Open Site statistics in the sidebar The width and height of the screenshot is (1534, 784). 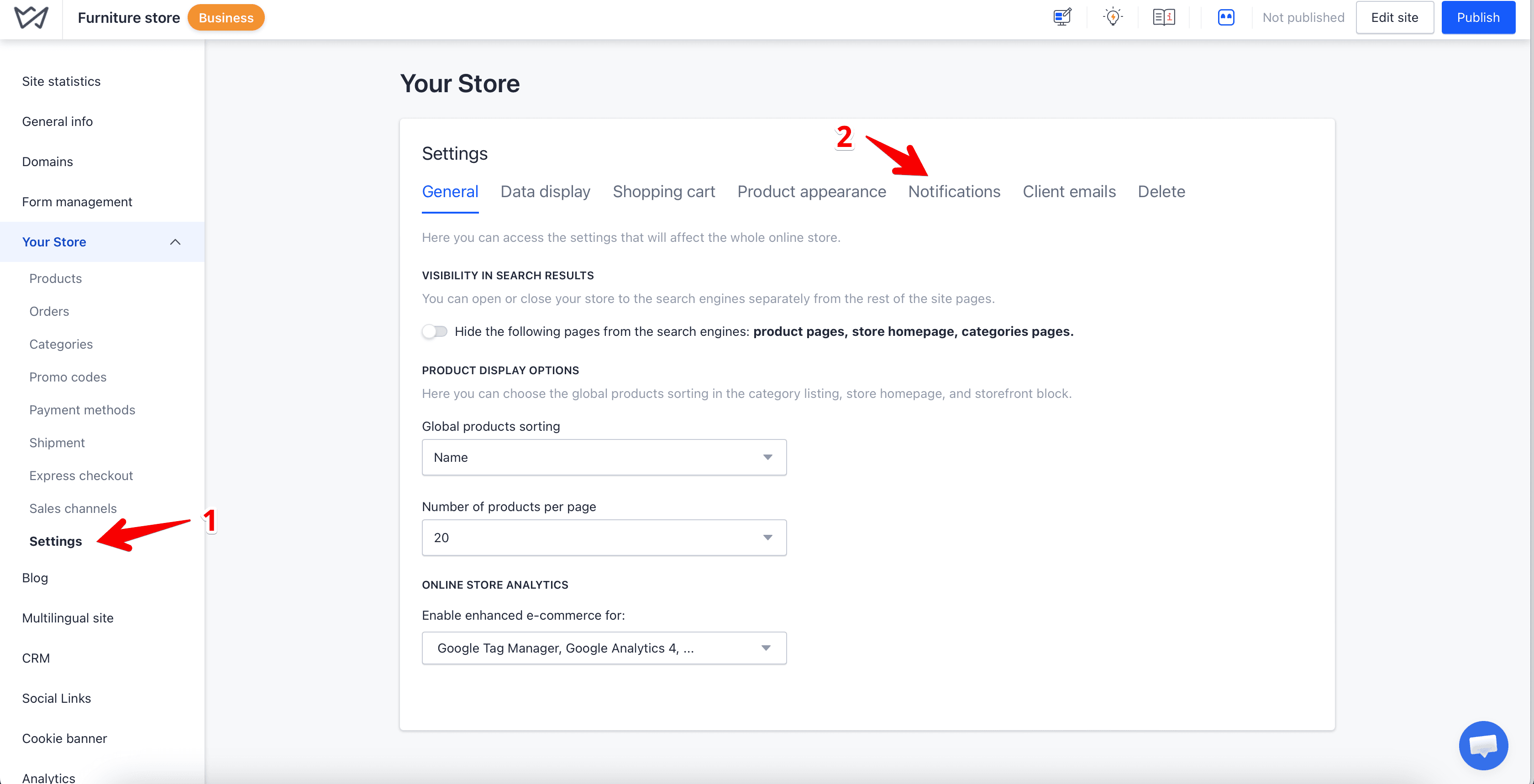point(61,82)
